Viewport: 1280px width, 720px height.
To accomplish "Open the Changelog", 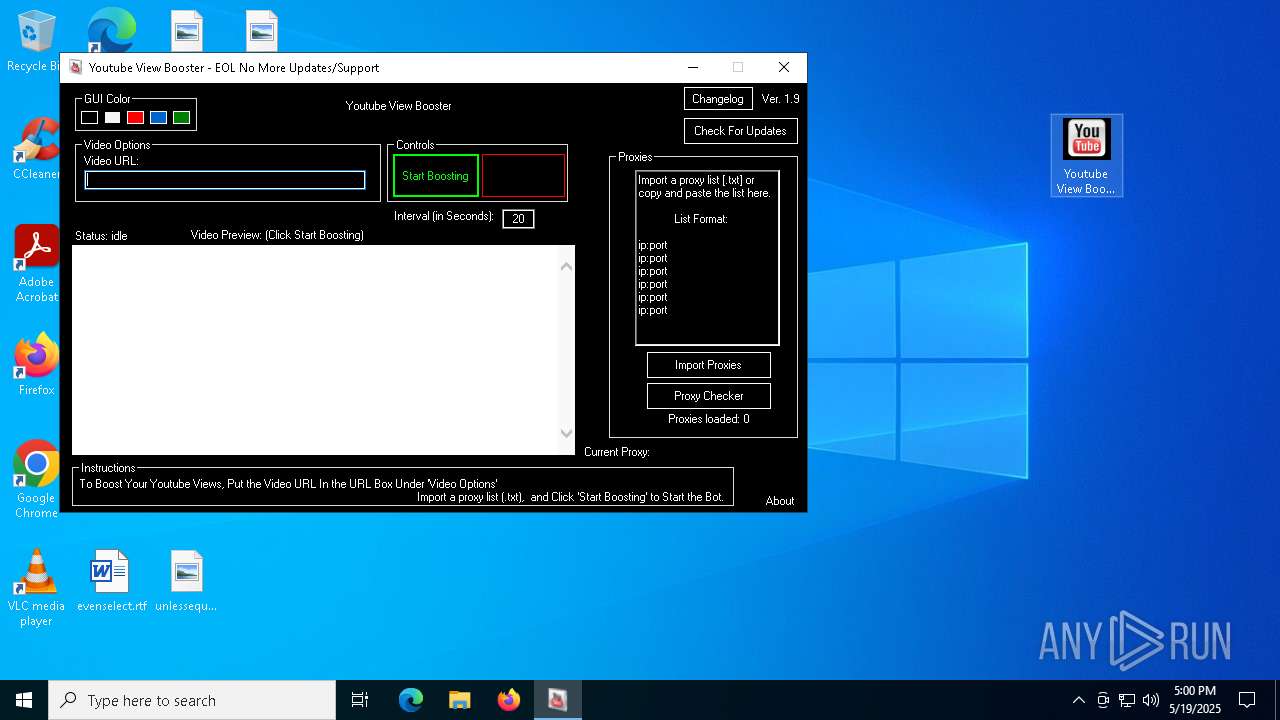I will 718,99.
